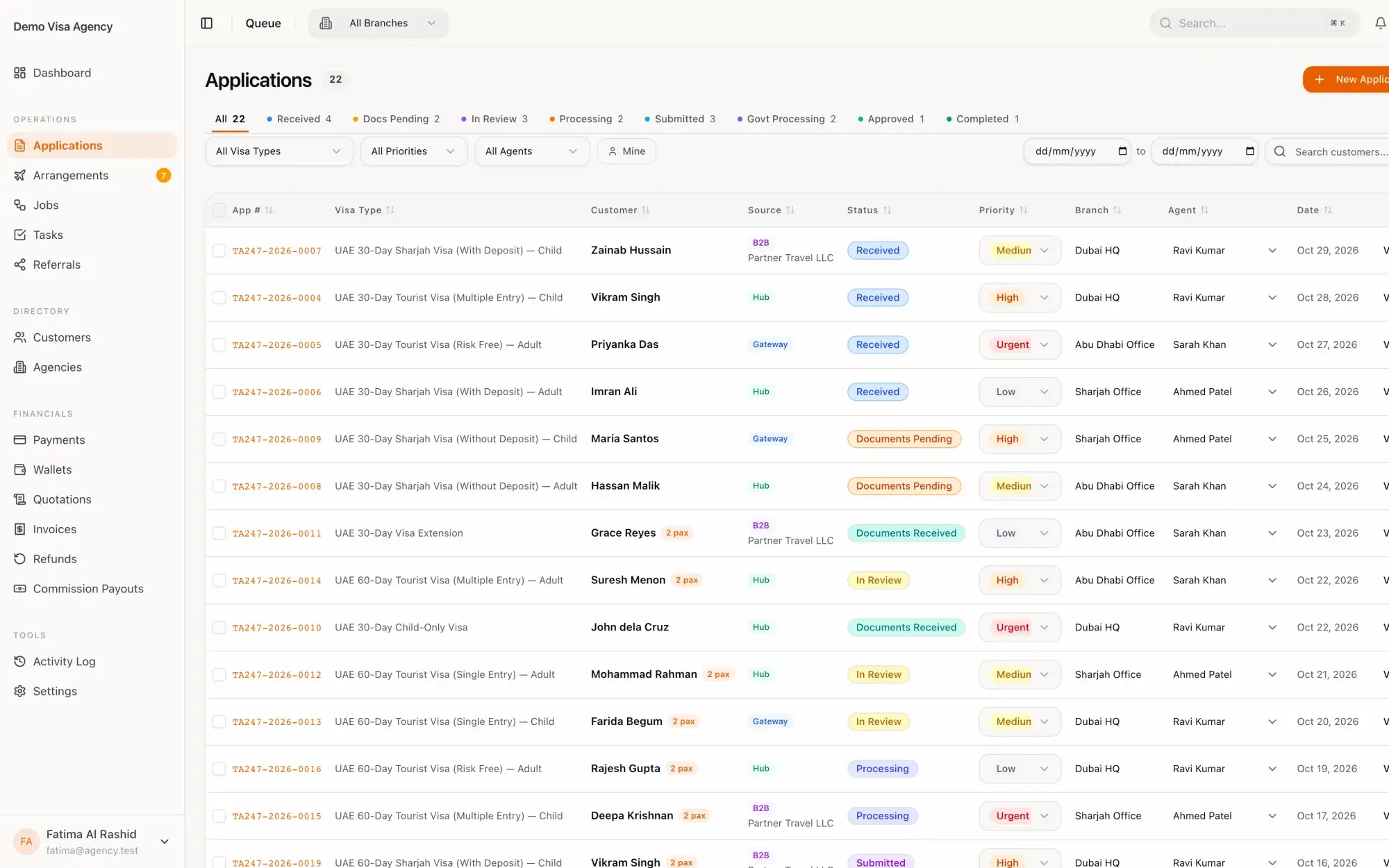The height and width of the screenshot is (868, 1389).
Task: Click the Activity Log icon
Action: coord(20,661)
